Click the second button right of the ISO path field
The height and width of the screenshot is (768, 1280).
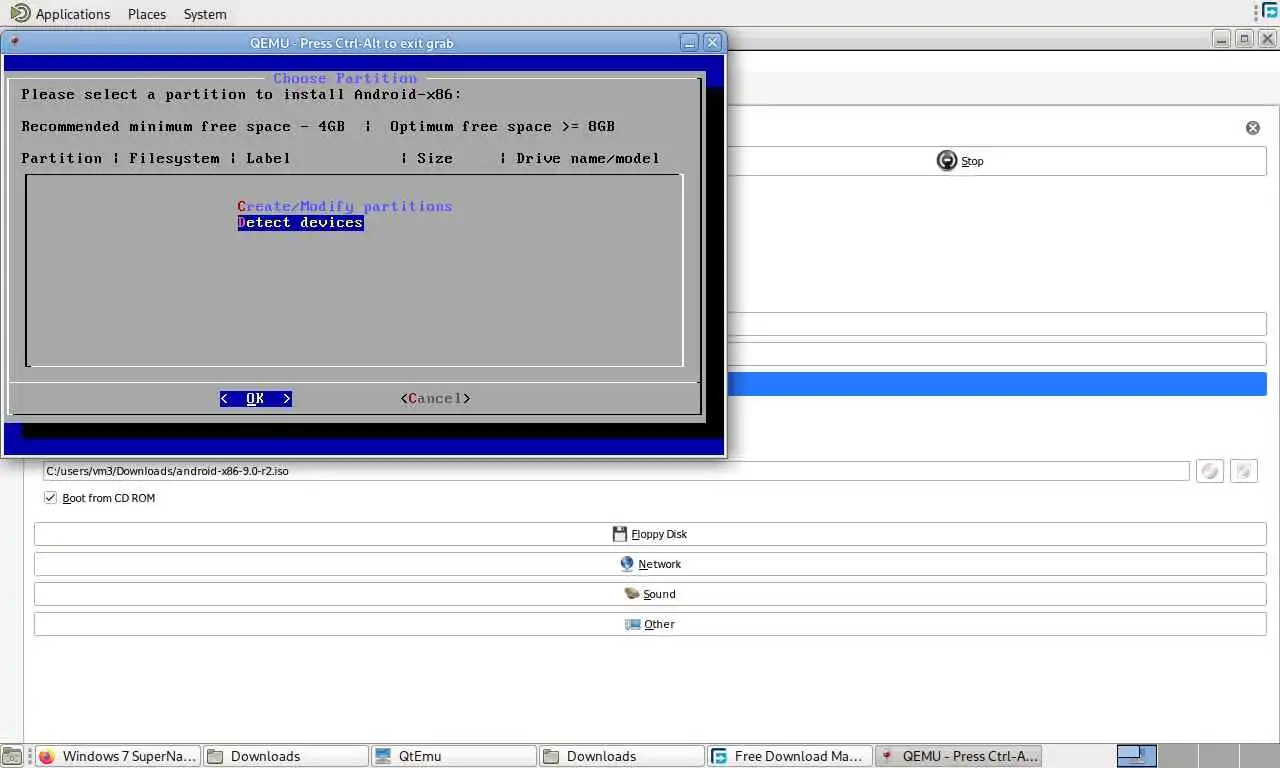1243,471
